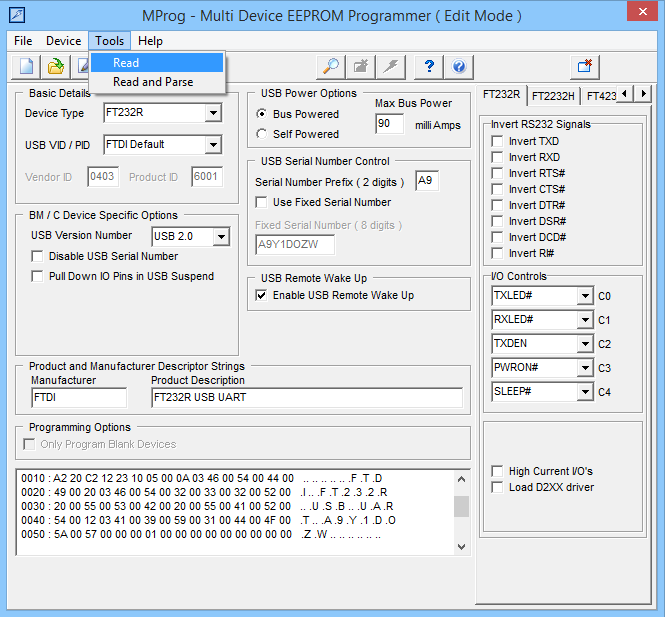Check the Invert RXD checkbox

tap(497, 157)
